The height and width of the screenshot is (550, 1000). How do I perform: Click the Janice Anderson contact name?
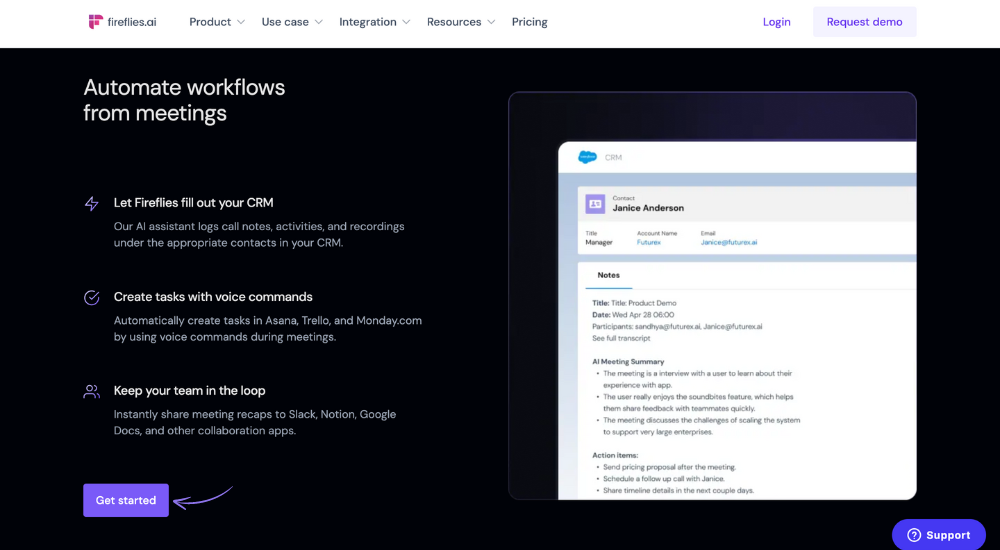(648, 208)
